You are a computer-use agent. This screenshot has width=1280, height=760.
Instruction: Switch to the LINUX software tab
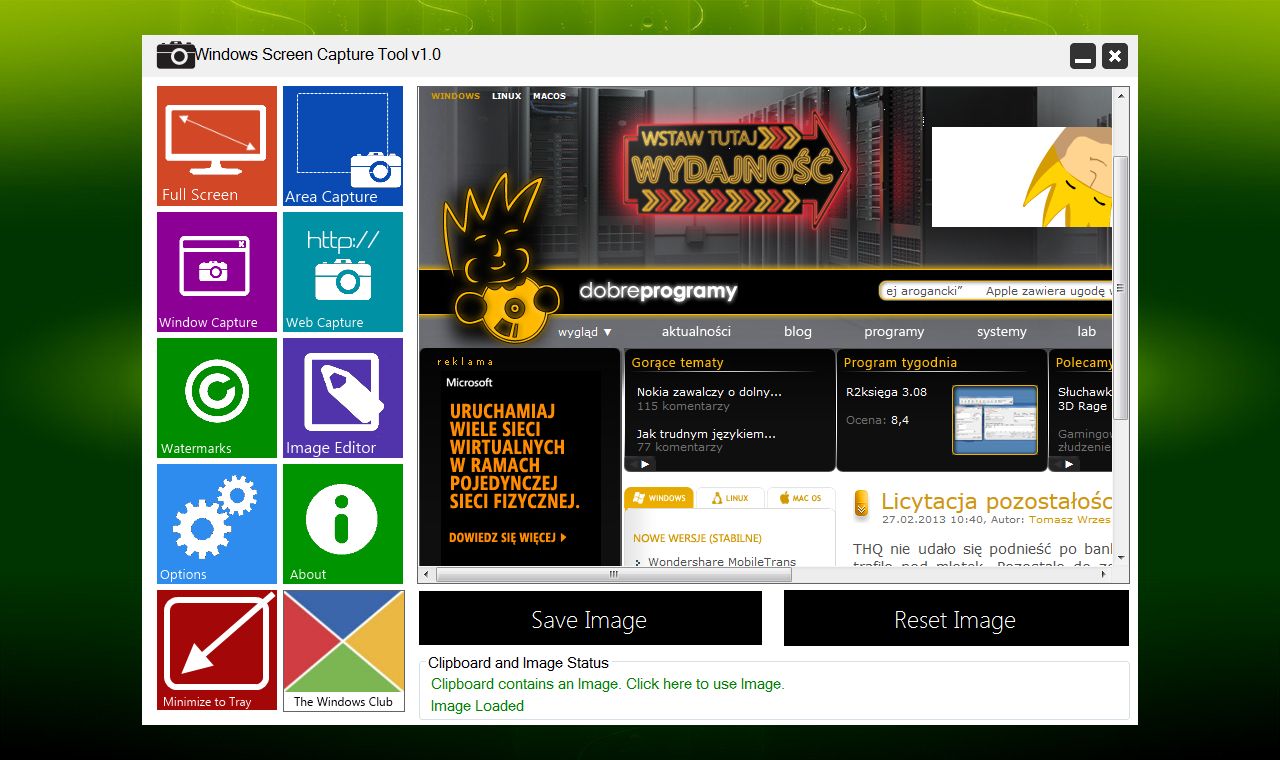[x=730, y=498]
